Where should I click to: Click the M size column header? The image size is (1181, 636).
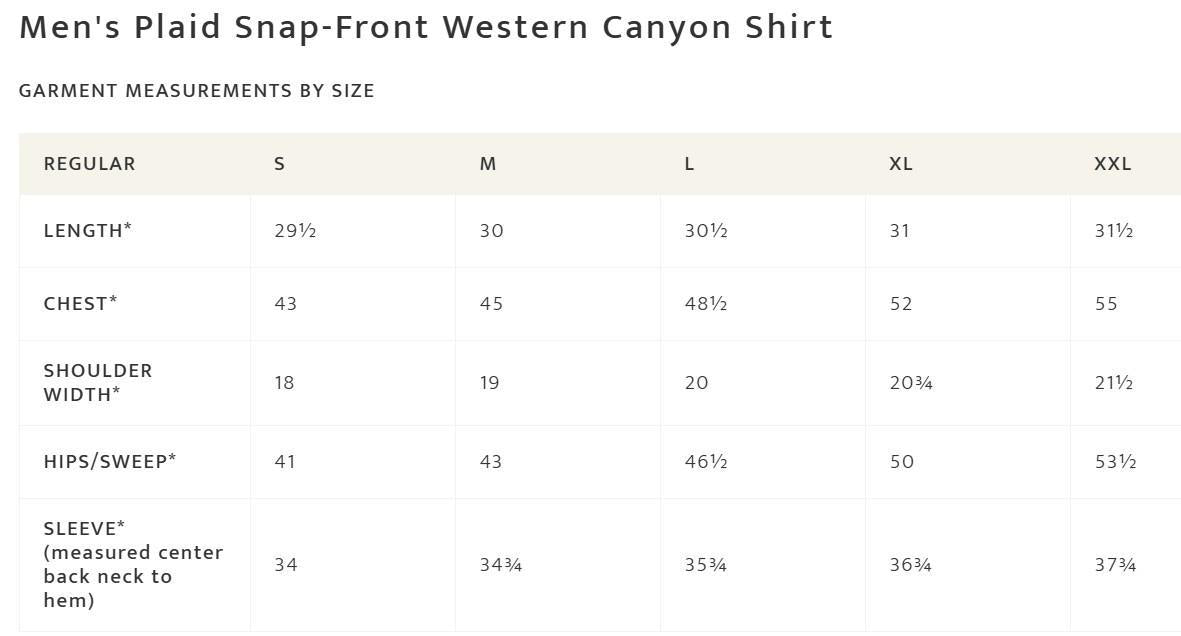pyautogui.click(x=488, y=164)
